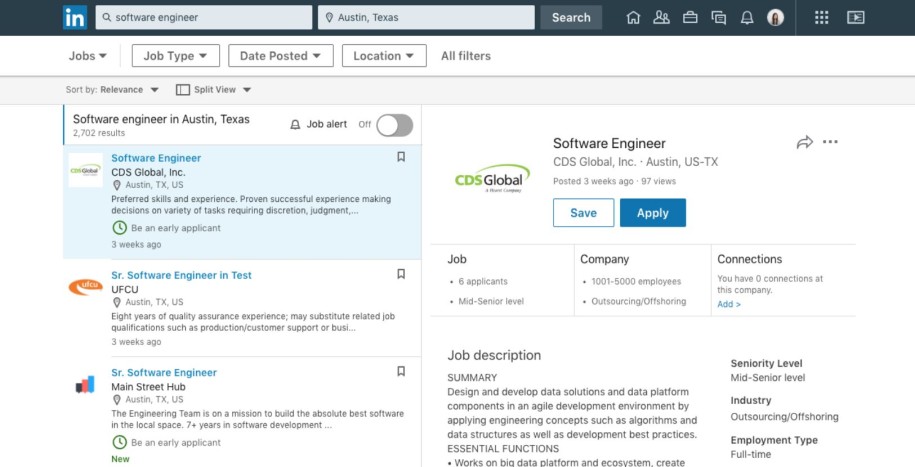Viewport: 915px width, 467px height.
Task: Open Sr. Software Engineer in Test link
Action: click(181, 276)
